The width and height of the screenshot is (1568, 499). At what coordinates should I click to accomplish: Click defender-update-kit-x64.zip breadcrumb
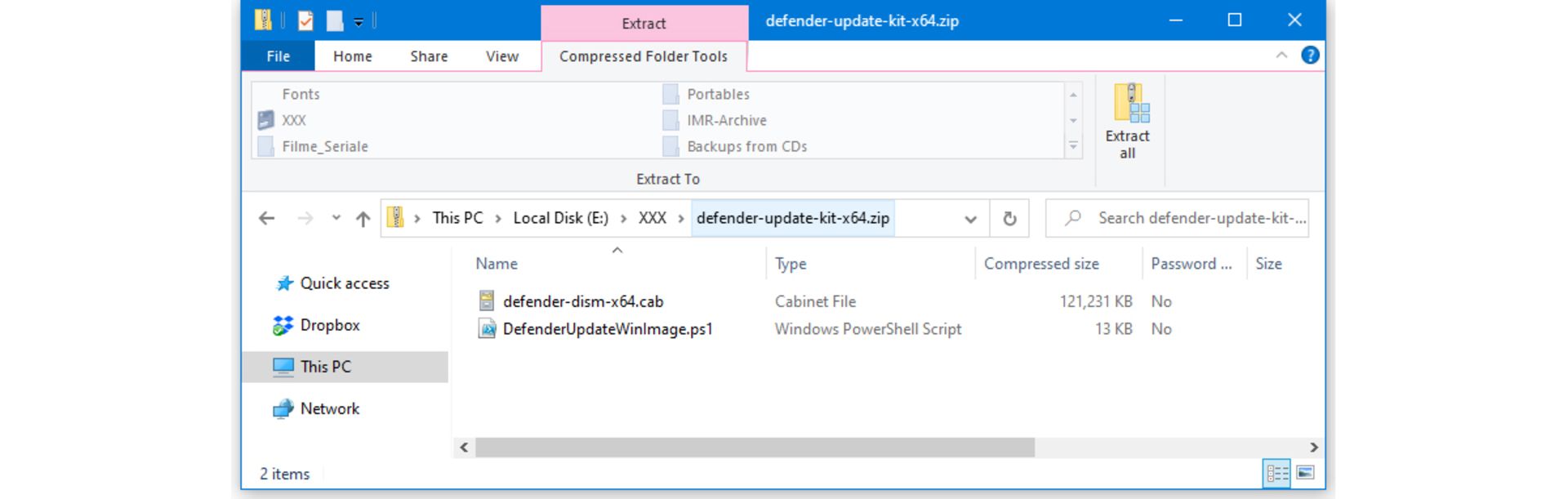pos(792,218)
